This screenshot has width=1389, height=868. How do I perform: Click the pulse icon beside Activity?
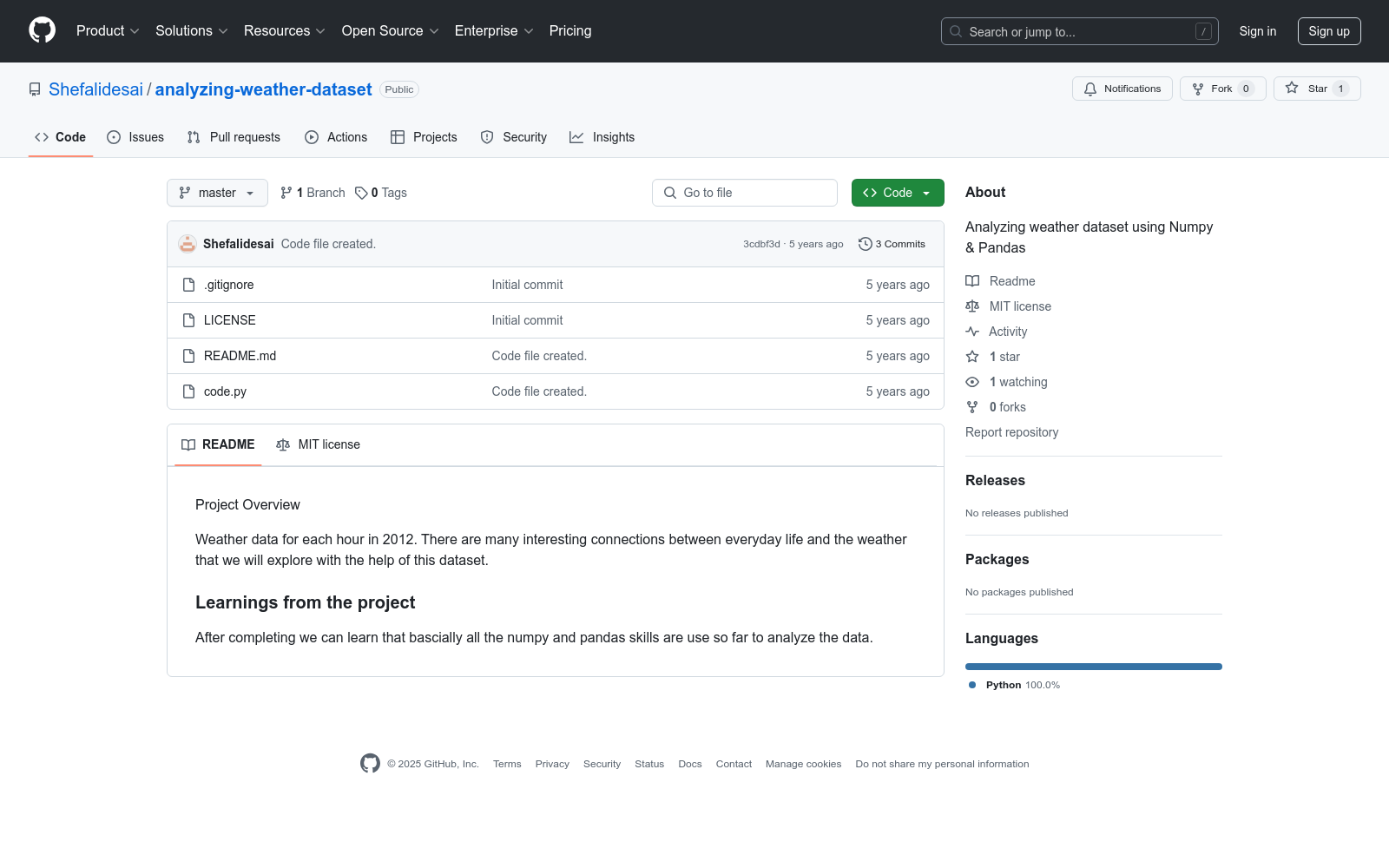tap(972, 332)
